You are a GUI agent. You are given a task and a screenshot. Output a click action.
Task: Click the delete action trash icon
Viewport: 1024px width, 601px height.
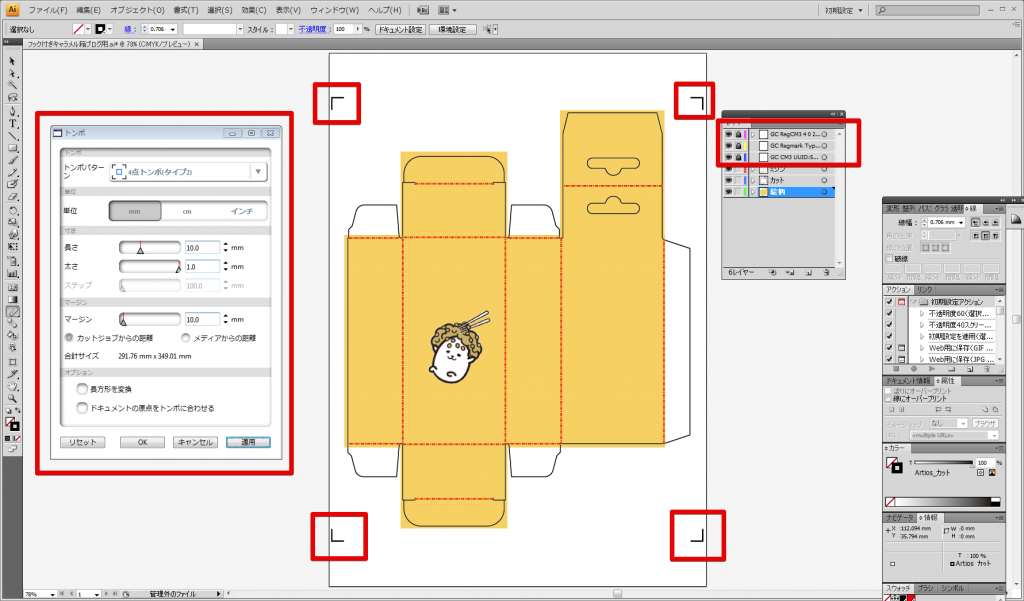point(987,369)
